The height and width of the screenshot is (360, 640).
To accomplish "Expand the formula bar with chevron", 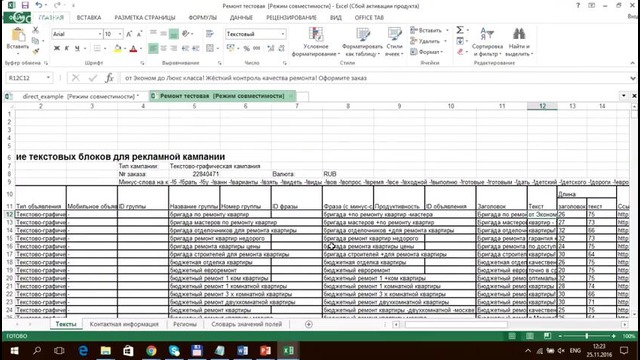I will pos(633,78).
